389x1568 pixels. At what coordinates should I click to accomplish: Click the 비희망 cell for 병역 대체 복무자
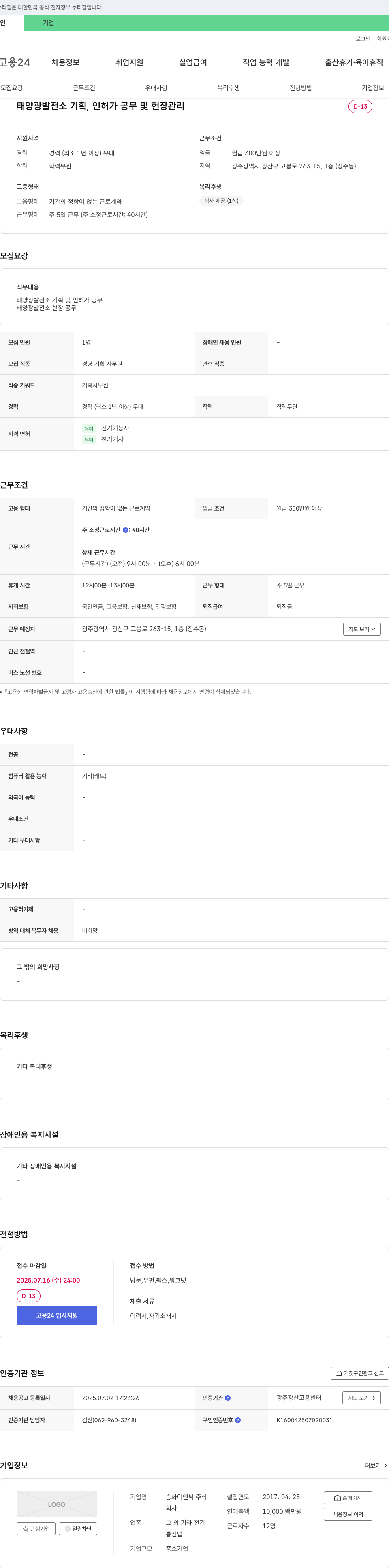point(90,931)
